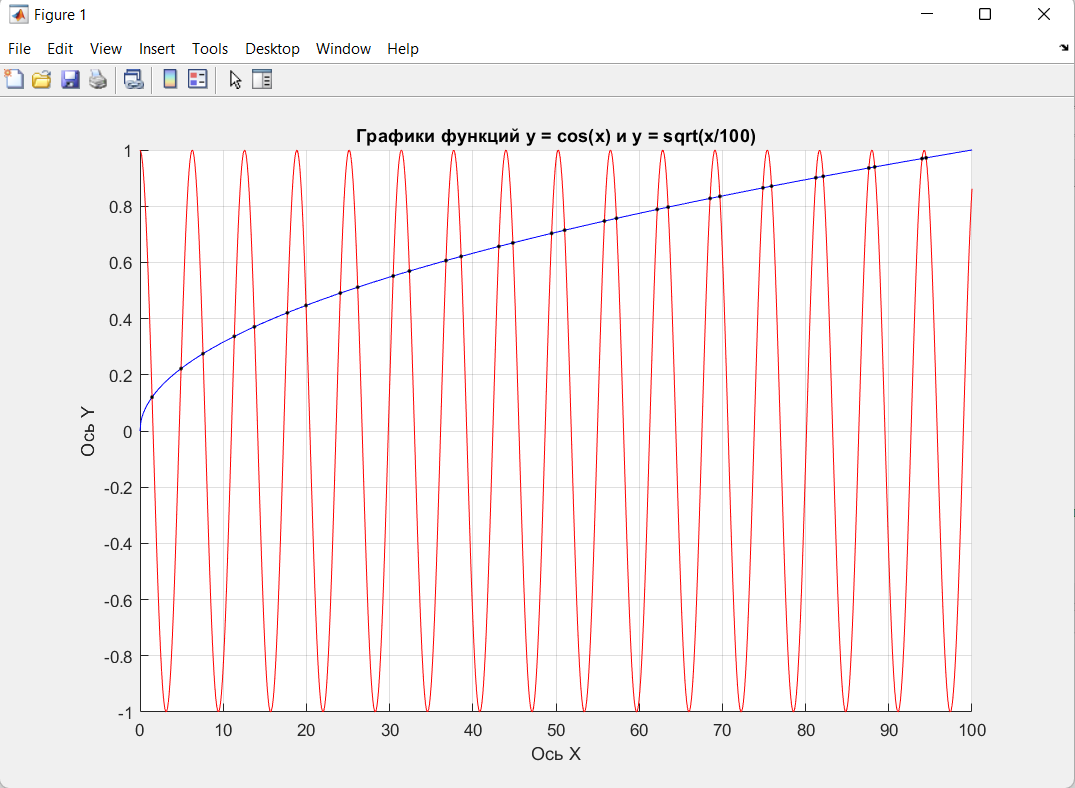The width and height of the screenshot is (1075, 788).
Task: Open the File menu
Action: [x=19, y=49]
